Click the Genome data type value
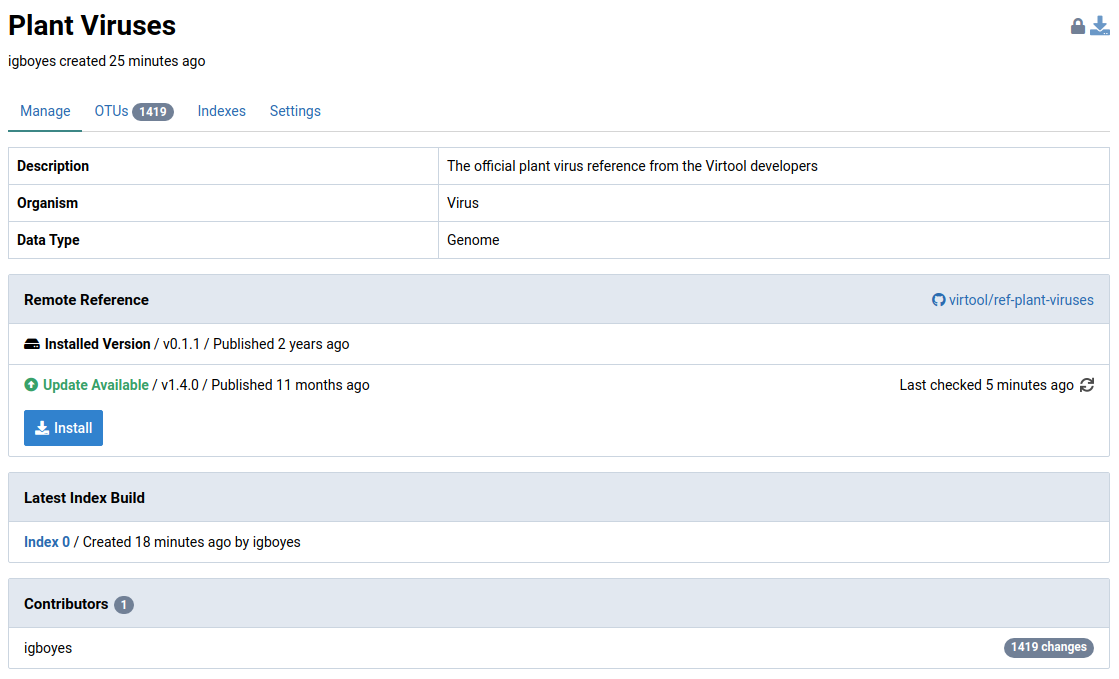Viewport: 1119px width, 679px height. [x=473, y=240]
